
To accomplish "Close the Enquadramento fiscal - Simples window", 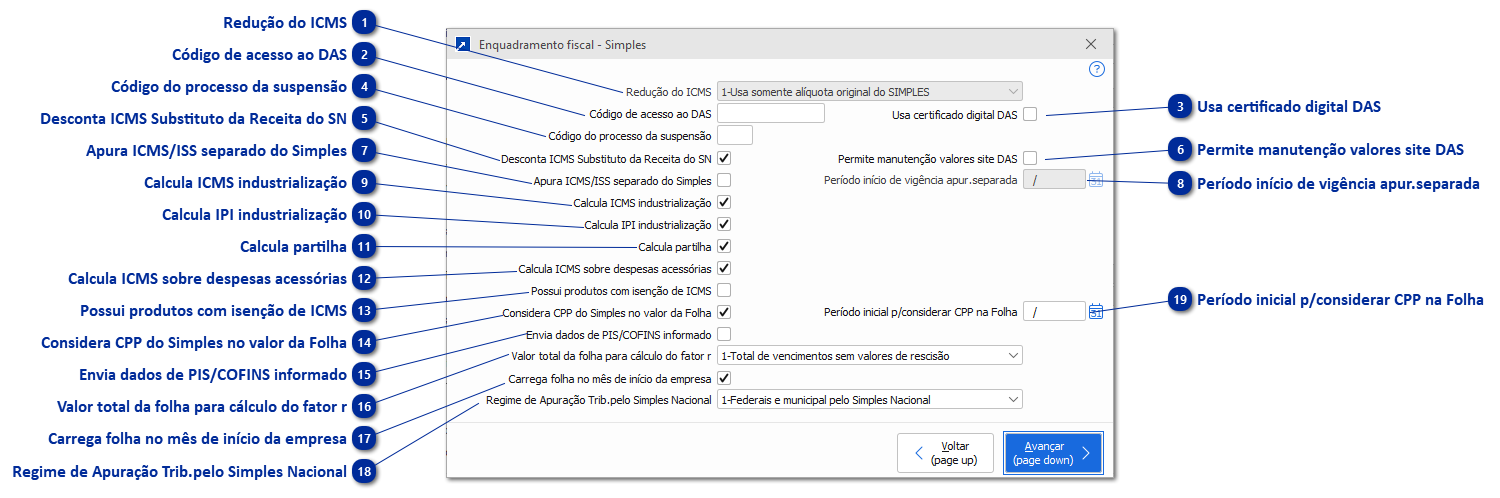I will (x=1091, y=44).
